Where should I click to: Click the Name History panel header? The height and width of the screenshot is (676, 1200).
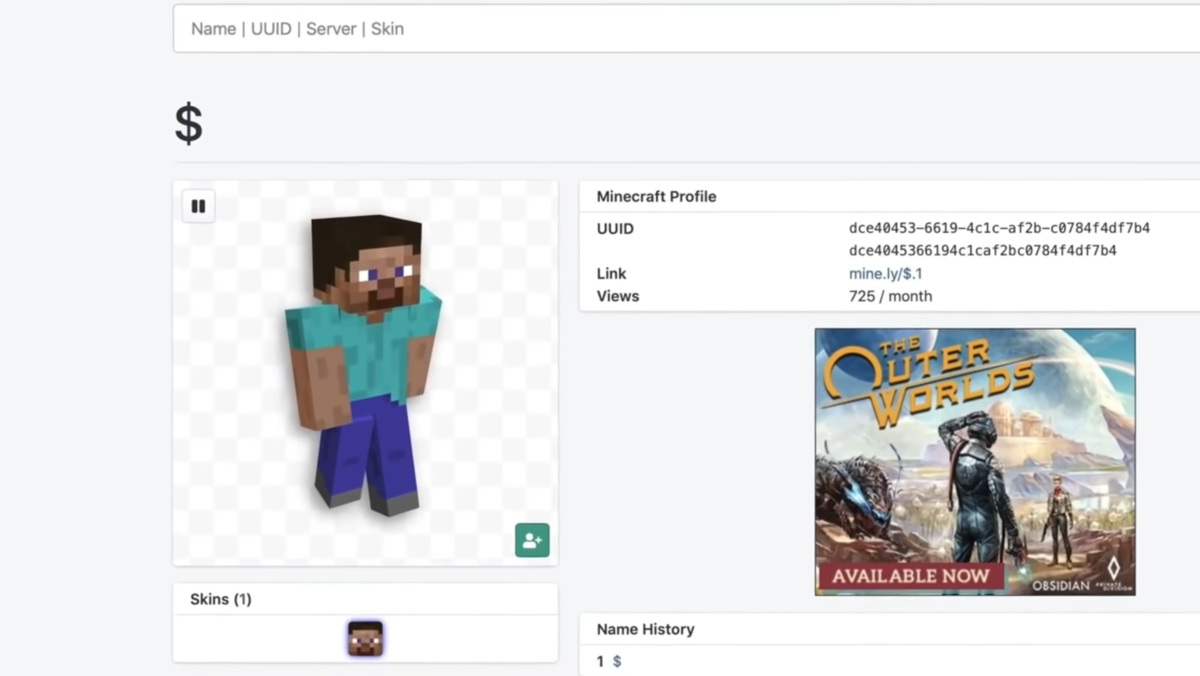click(x=889, y=629)
